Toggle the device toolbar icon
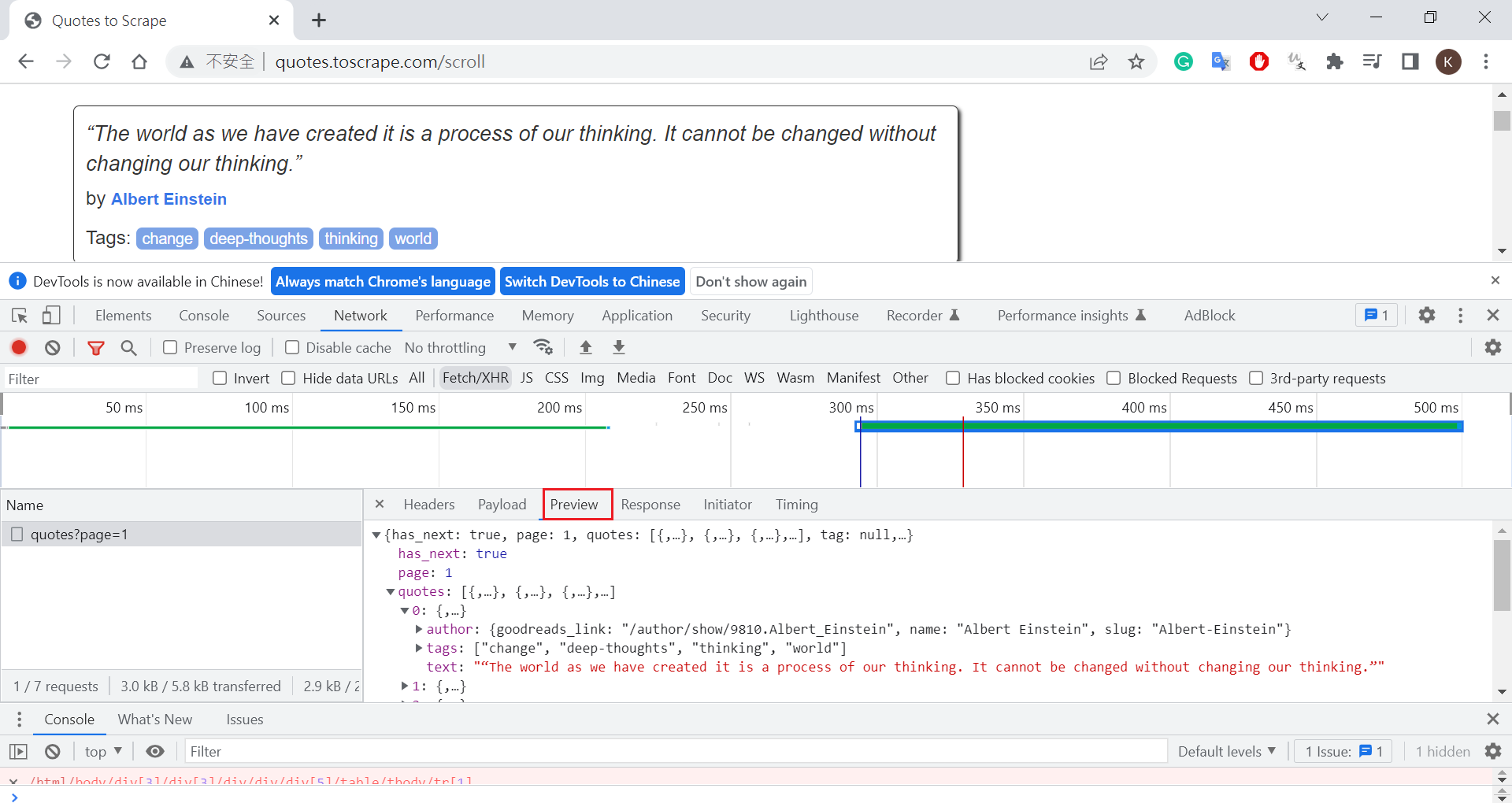1512x803 pixels. (x=51, y=316)
